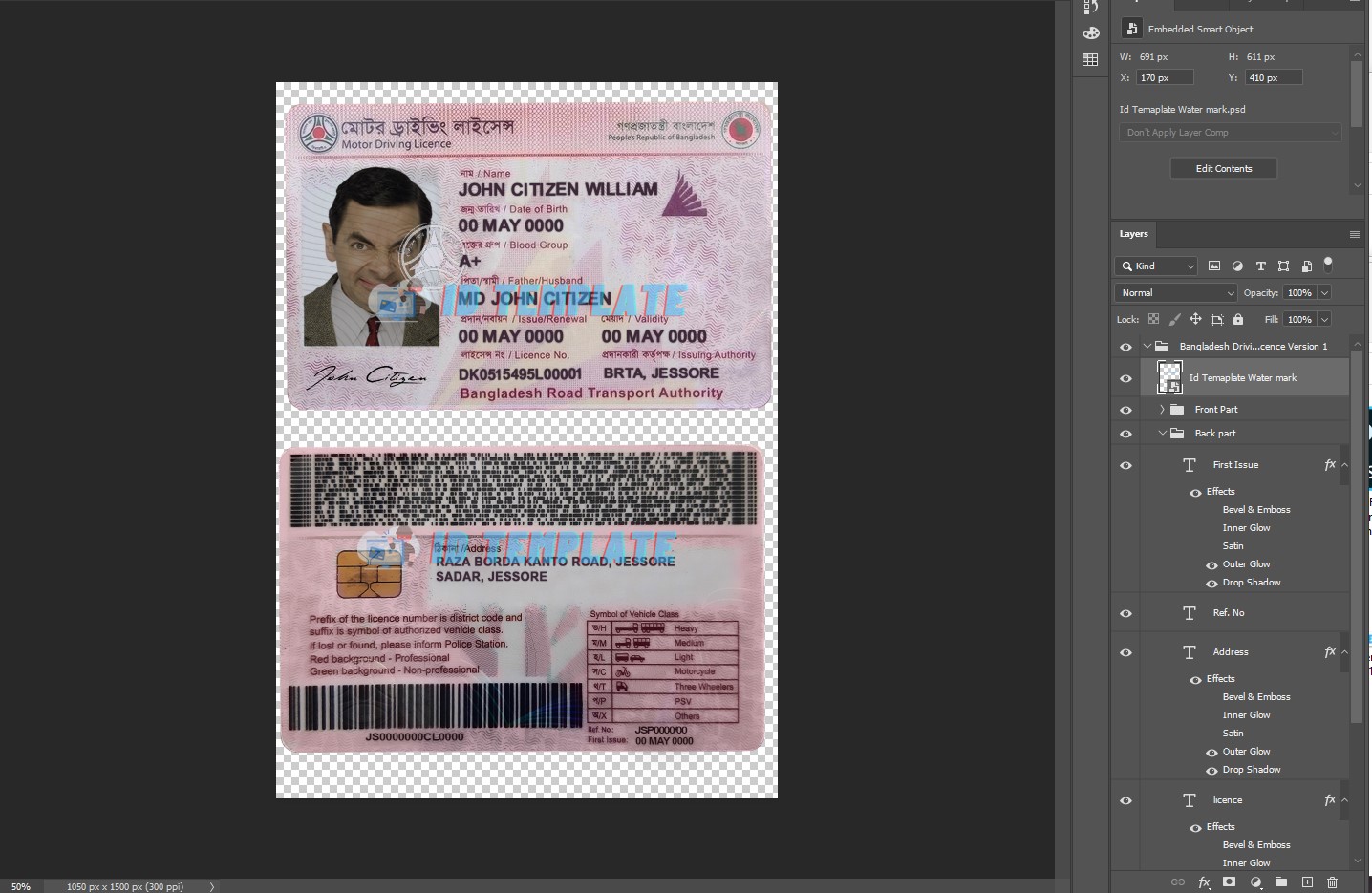Screen dimensions: 1372x893
Task: Click the 50% zoom level field
Action: click(22, 886)
